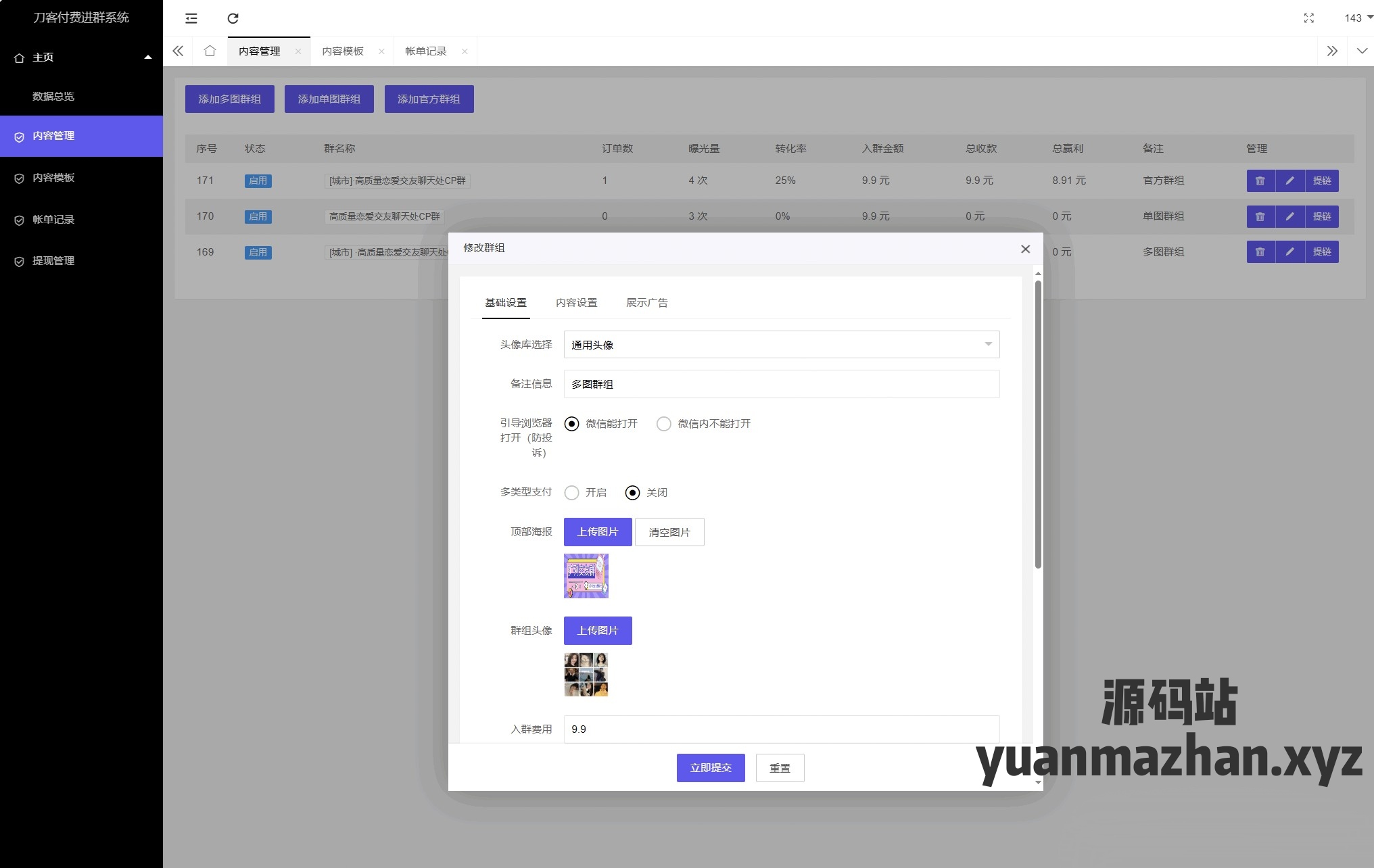Click pencil edit icon for row 170
Image resolution: width=1374 pixels, height=868 pixels.
(1289, 216)
